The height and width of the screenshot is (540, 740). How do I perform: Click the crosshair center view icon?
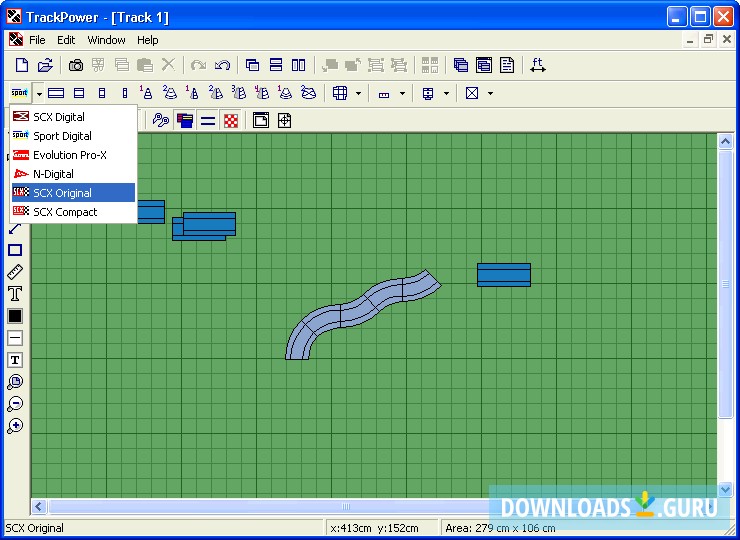[x=284, y=120]
